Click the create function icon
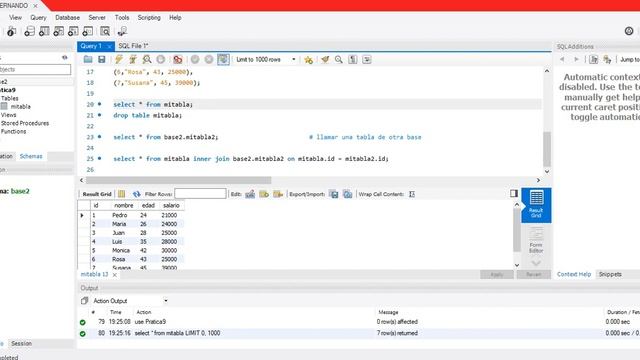The width and height of the screenshot is (640, 360). 87,31
